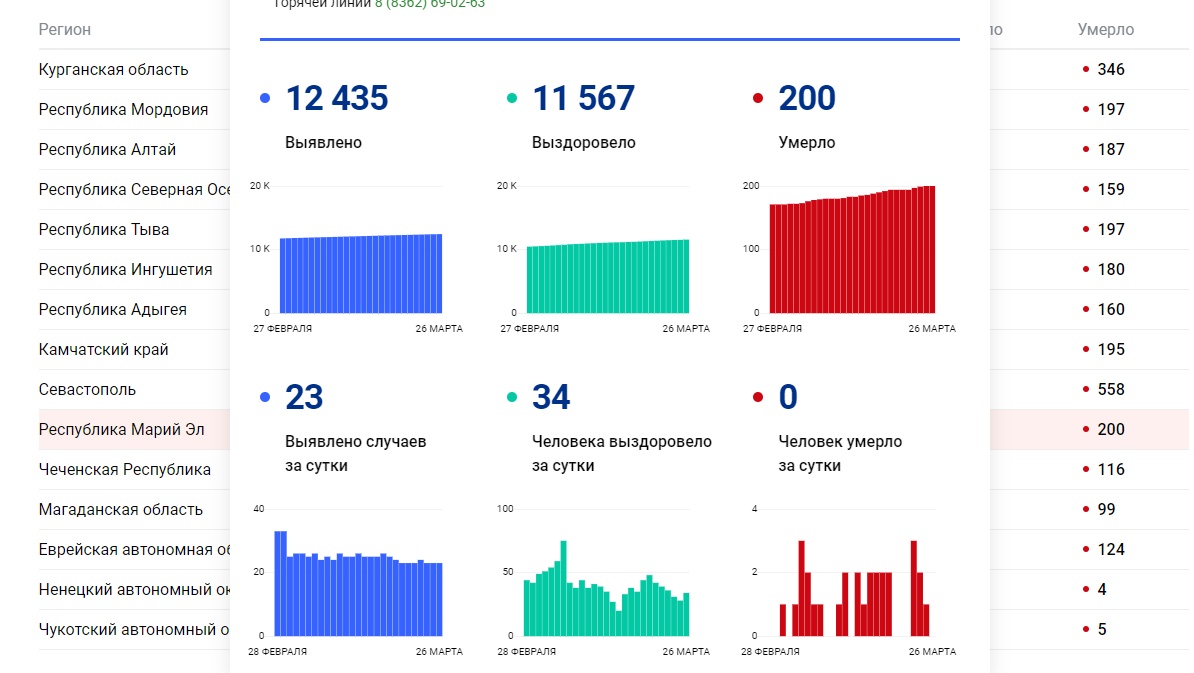Click the green dot beside 11 567 Выздоровело

(x=512, y=98)
